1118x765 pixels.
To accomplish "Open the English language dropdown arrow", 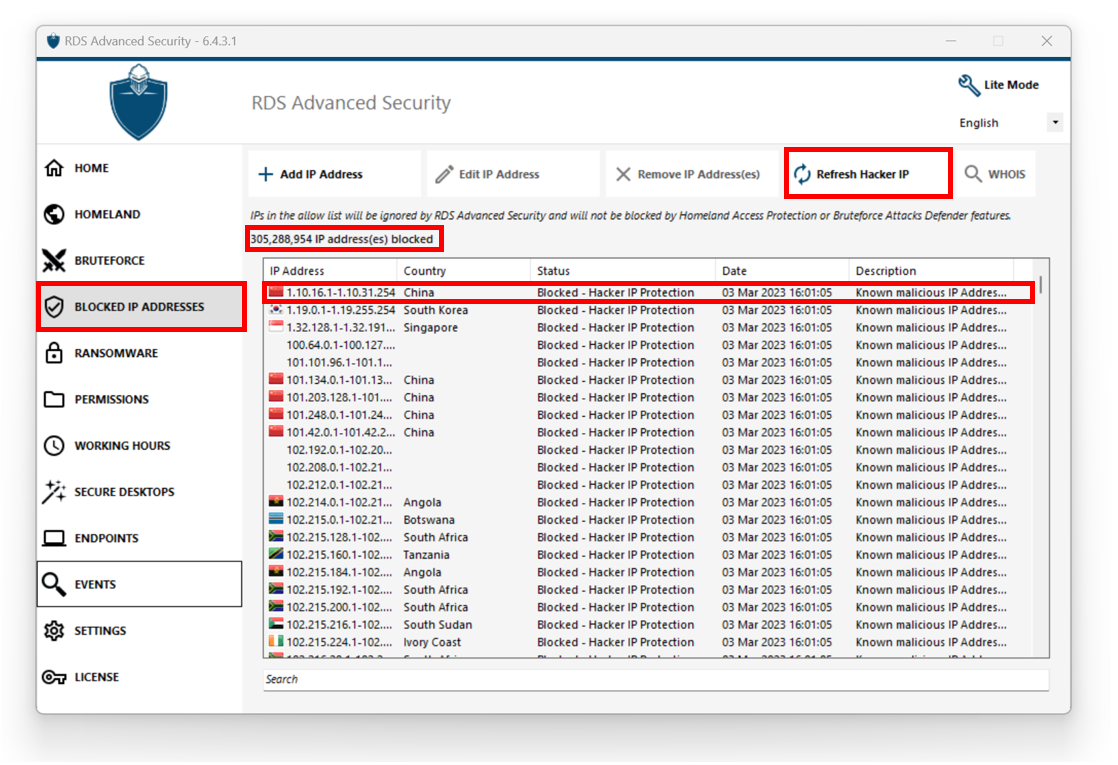I will pyautogui.click(x=1055, y=123).
